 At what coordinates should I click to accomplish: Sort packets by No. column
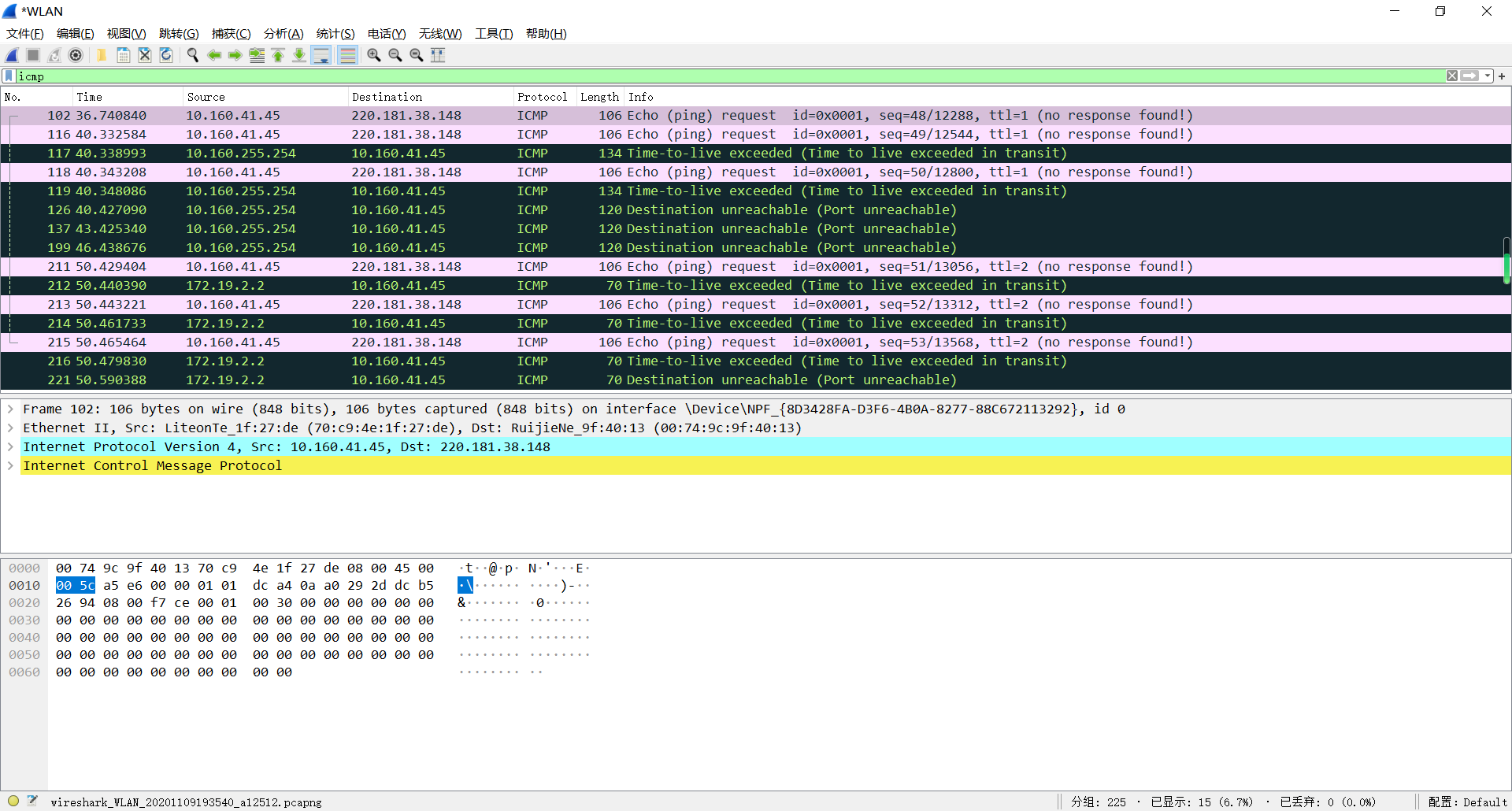tap(36, 97)
